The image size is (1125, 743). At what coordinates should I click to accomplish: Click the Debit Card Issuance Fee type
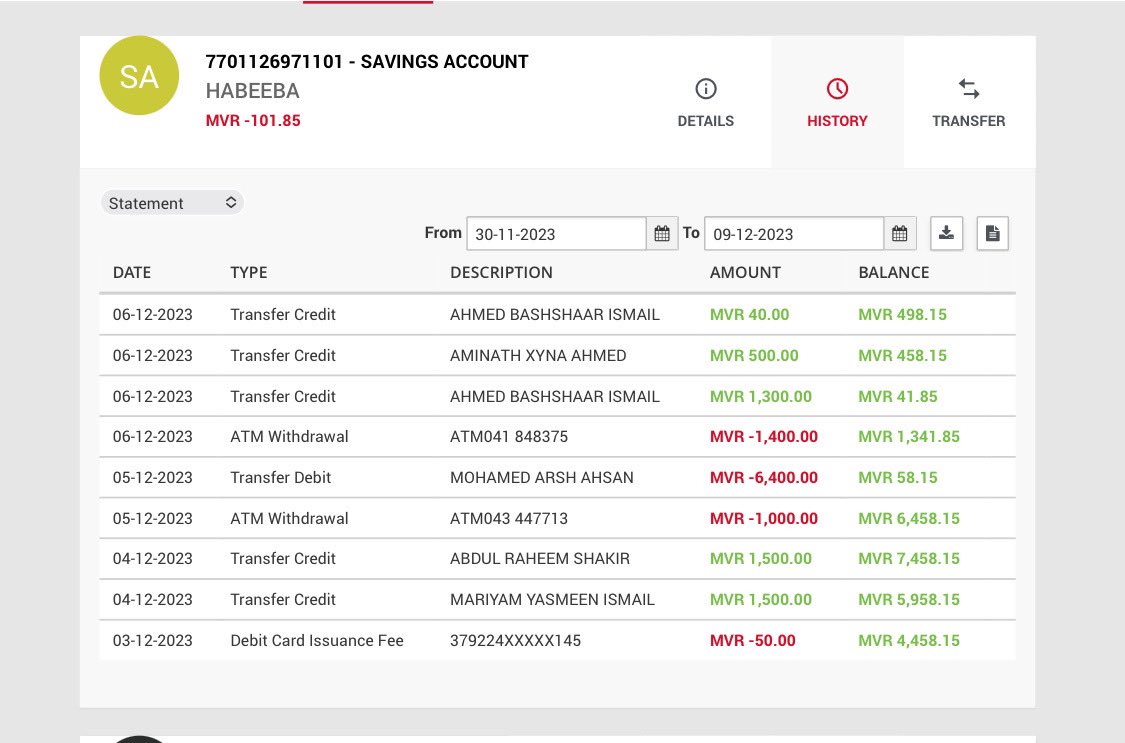coord(317,640)
